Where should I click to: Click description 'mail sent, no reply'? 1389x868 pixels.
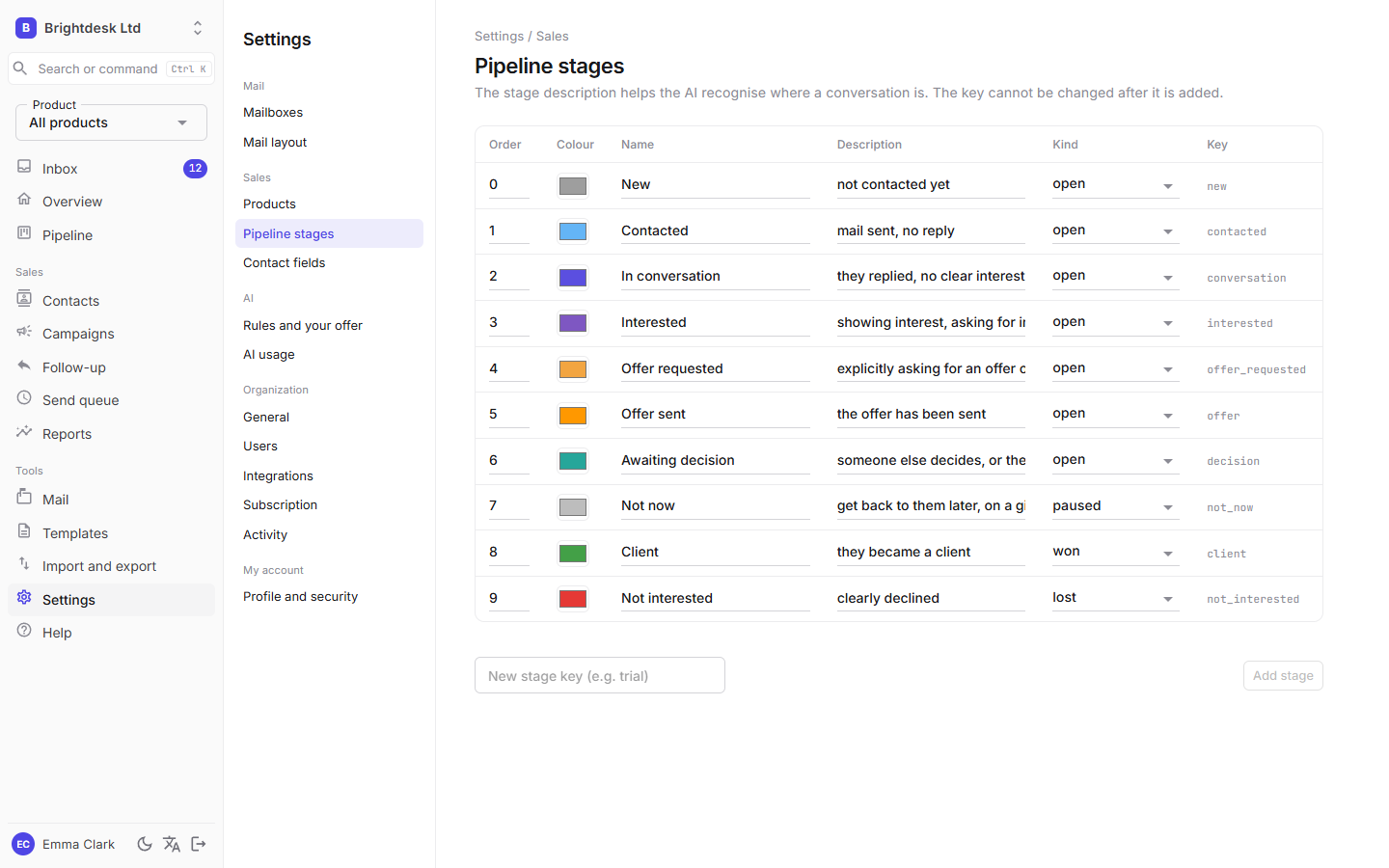[931, 231]
